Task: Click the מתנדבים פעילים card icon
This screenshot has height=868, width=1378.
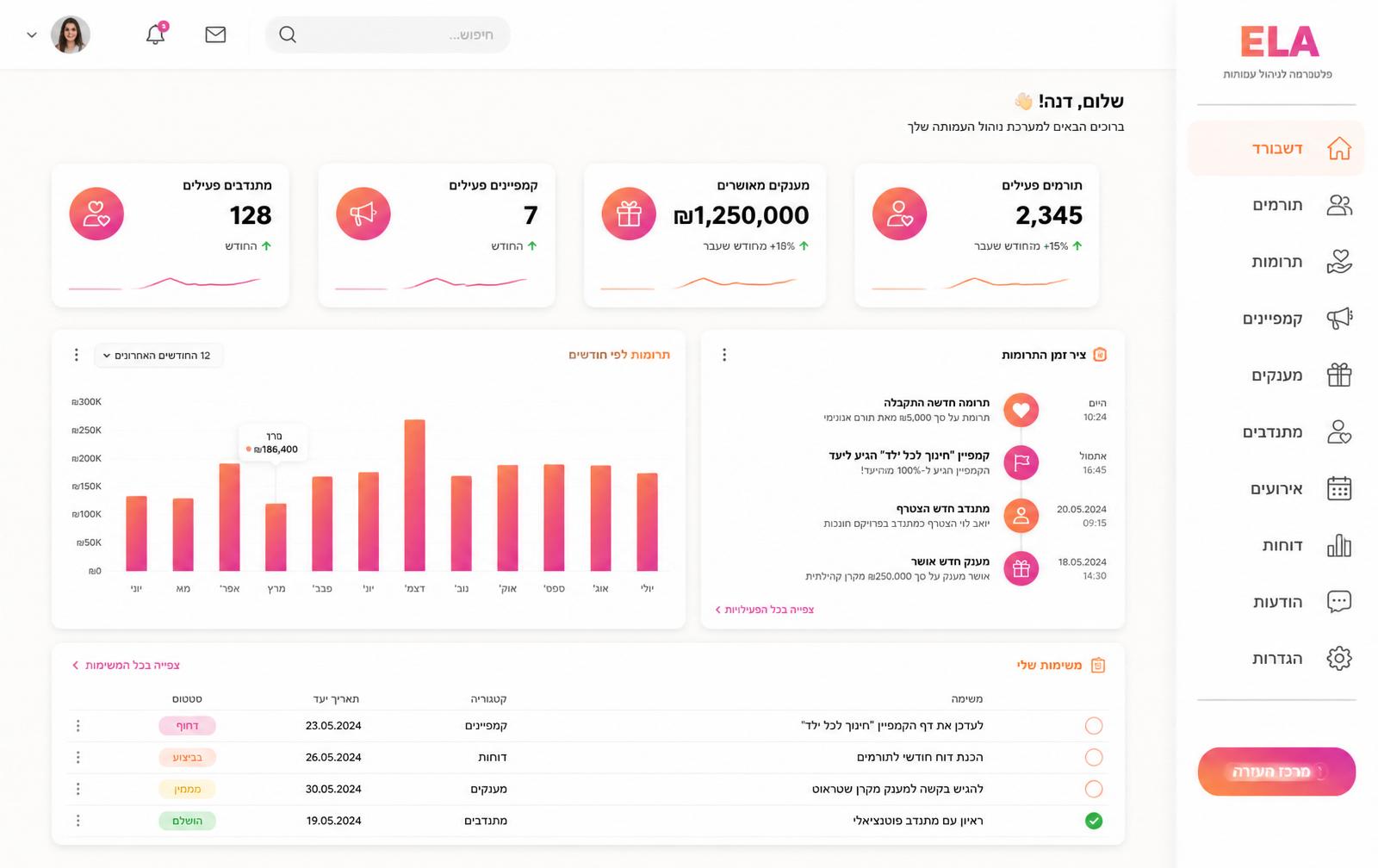Action: [x=96, y=213]
